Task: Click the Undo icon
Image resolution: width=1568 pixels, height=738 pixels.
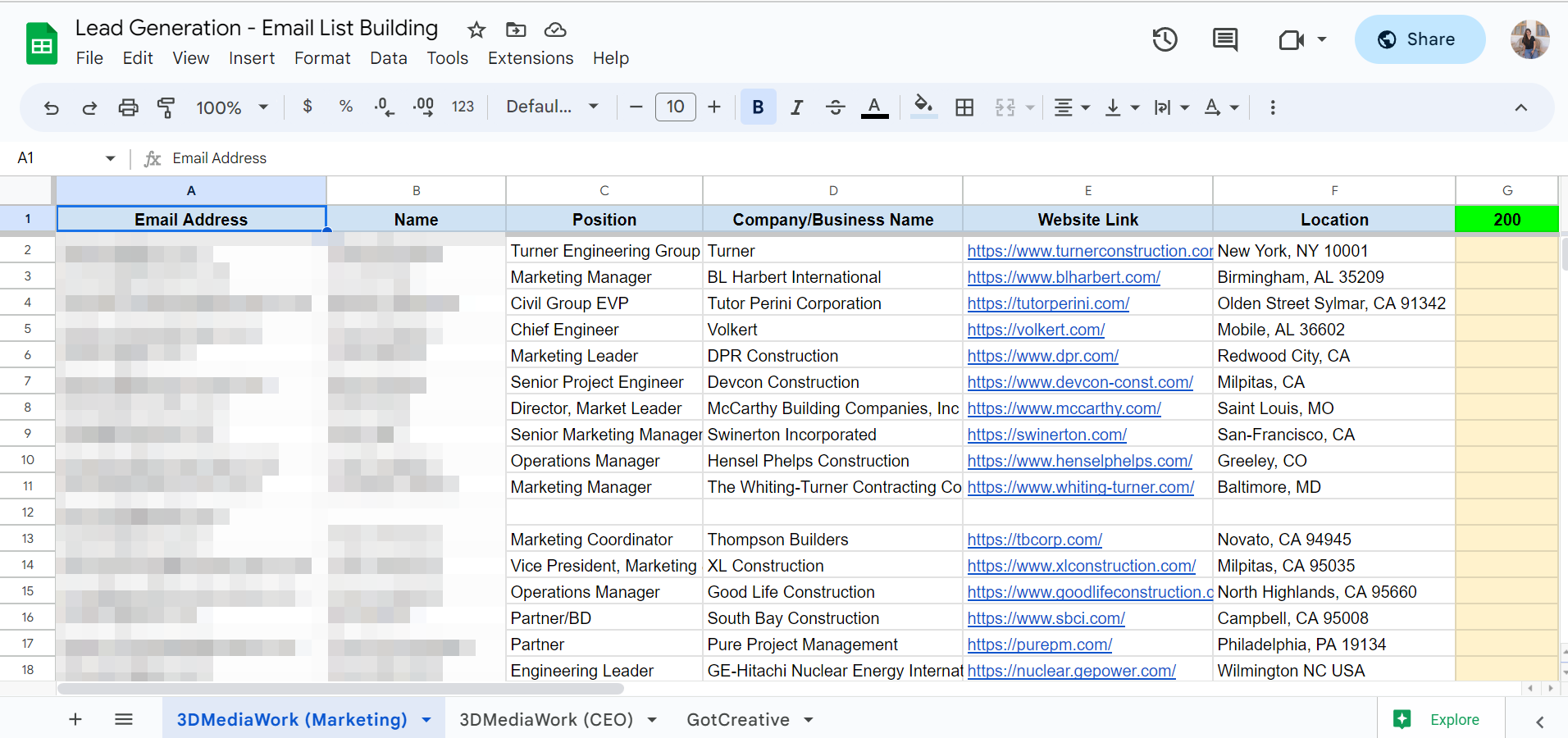Action: click(51, 107)
